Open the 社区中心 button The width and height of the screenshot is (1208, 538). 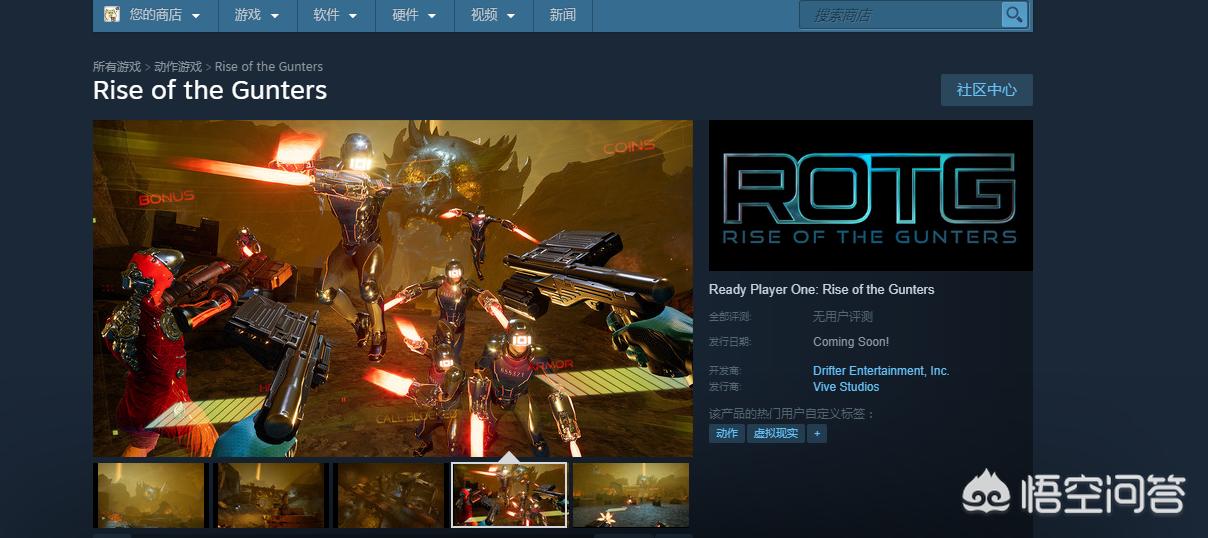tap(986, 90)
